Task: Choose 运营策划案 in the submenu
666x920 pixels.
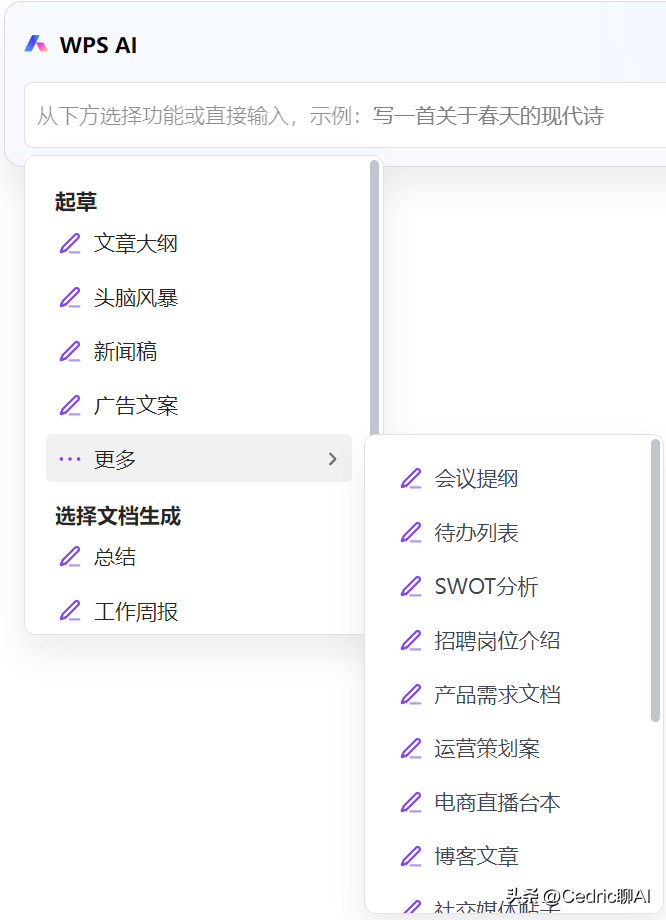Action: point(486,749)
